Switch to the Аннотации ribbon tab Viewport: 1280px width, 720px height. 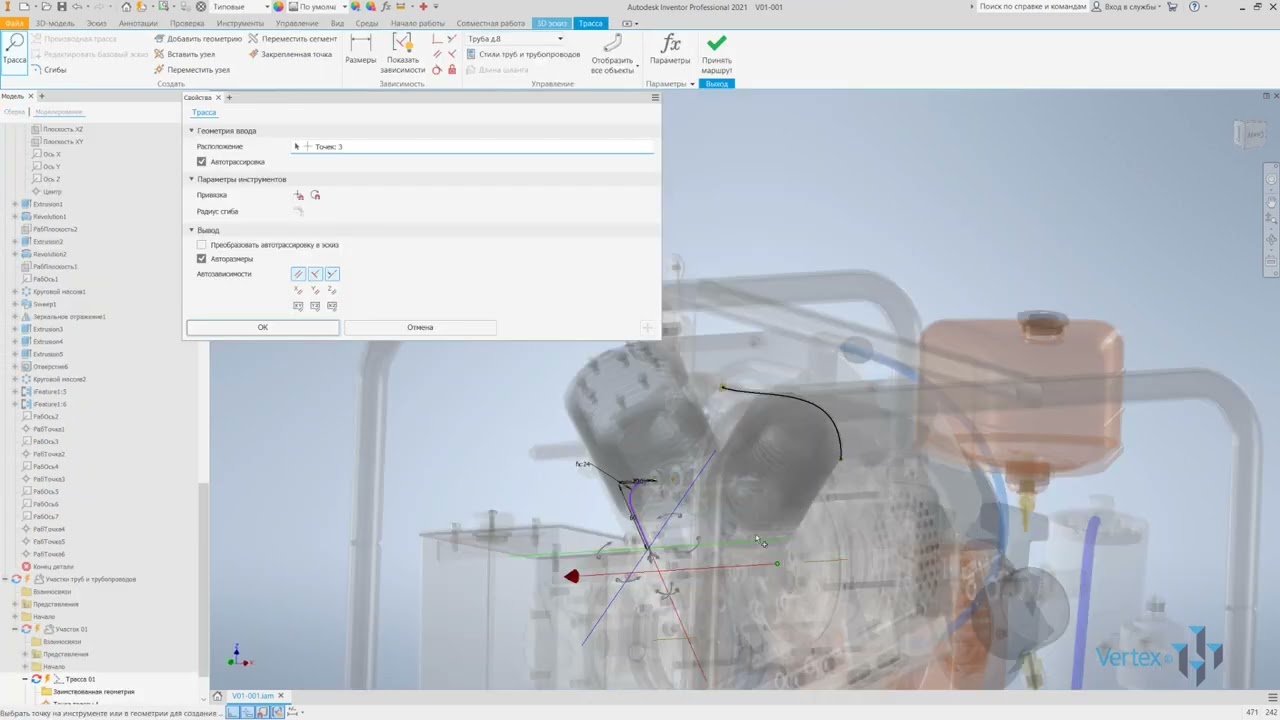tap(137, 22)
